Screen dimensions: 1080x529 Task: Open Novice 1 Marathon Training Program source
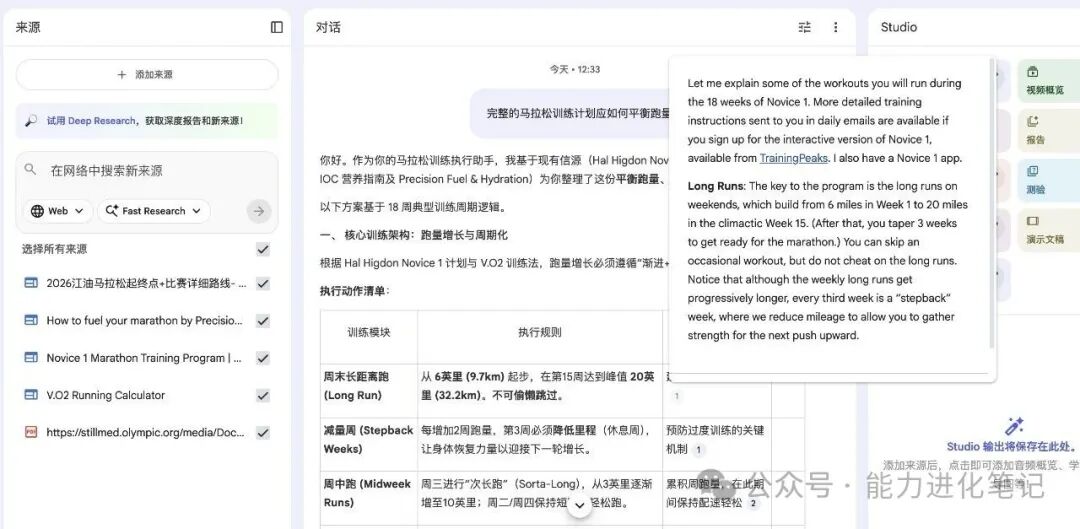[x=144, y=357]
